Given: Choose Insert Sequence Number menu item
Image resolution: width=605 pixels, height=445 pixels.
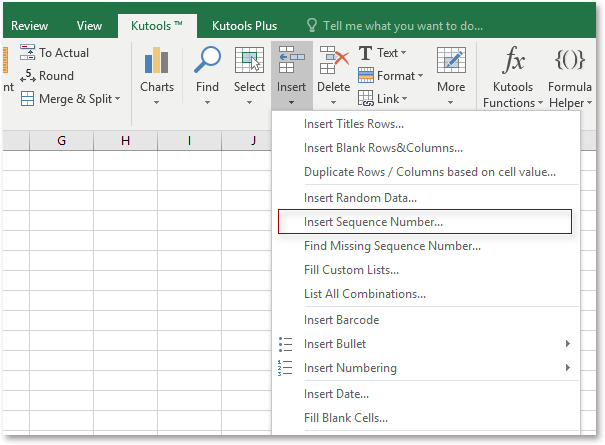Looking at the screenshot, I should [373, 222].
